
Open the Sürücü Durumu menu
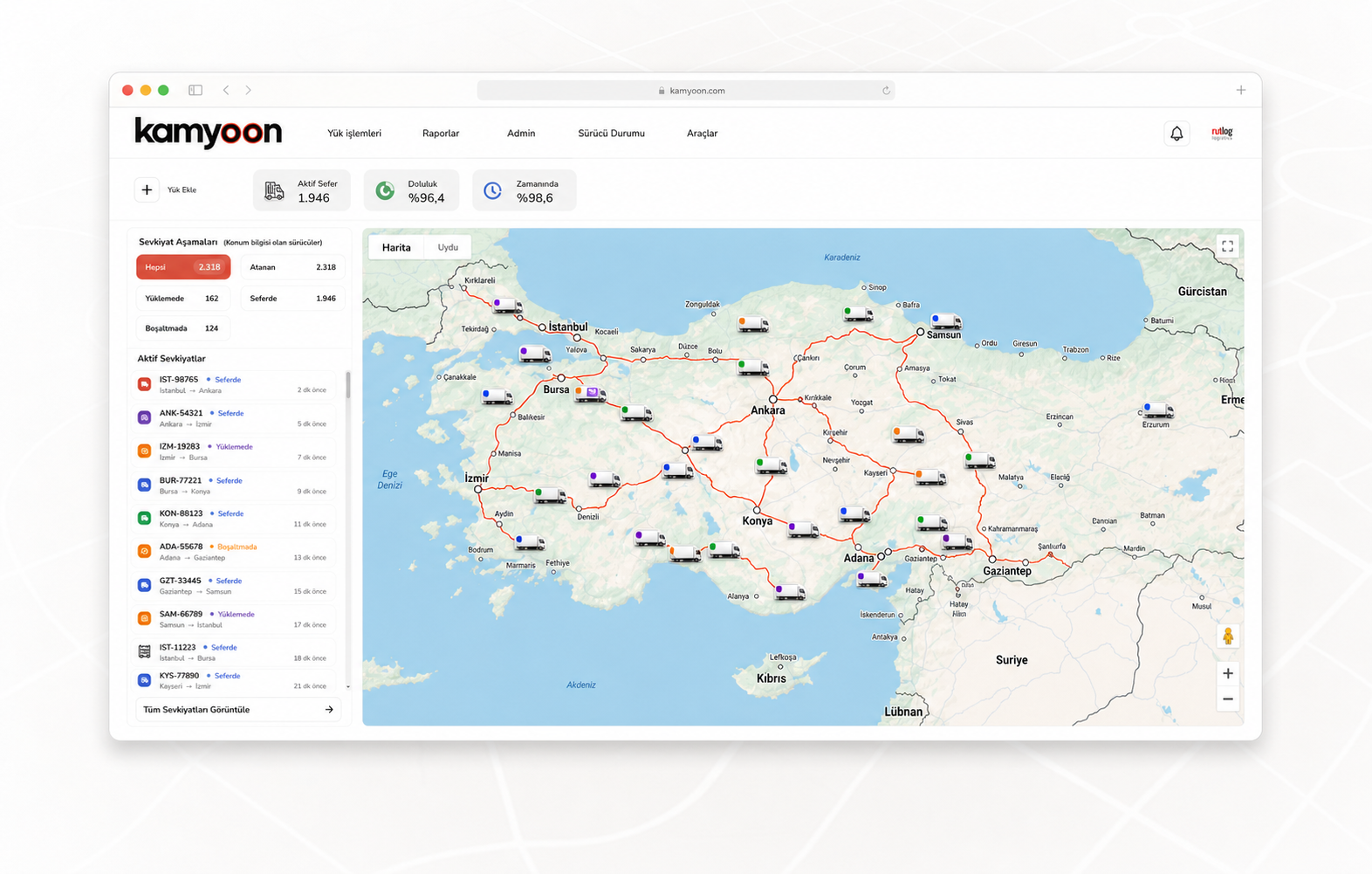(x=611, y=134)
